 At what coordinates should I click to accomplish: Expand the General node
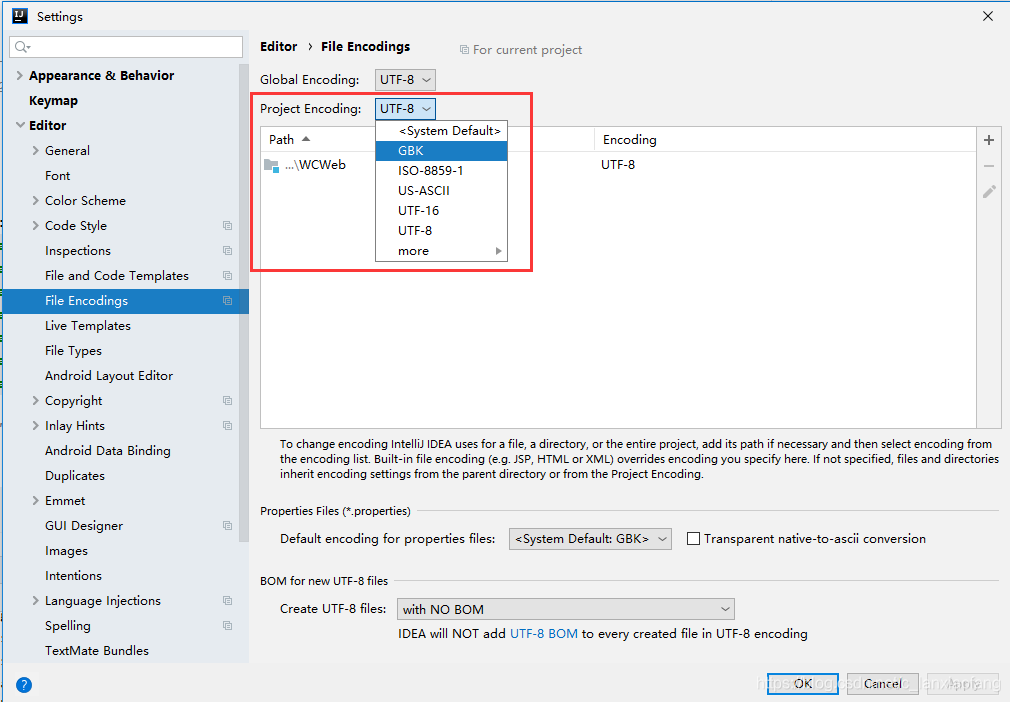point(35,151)
